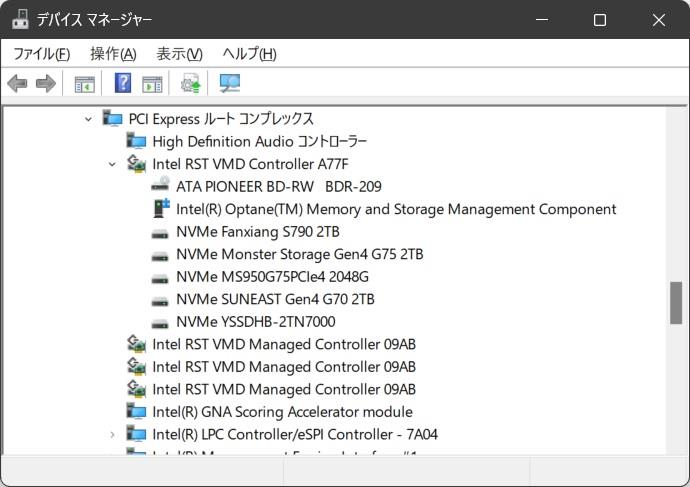The image size is (690, 487).
Task: Select Intel RST VMD Controller A77F label
Action: [250, 164]
